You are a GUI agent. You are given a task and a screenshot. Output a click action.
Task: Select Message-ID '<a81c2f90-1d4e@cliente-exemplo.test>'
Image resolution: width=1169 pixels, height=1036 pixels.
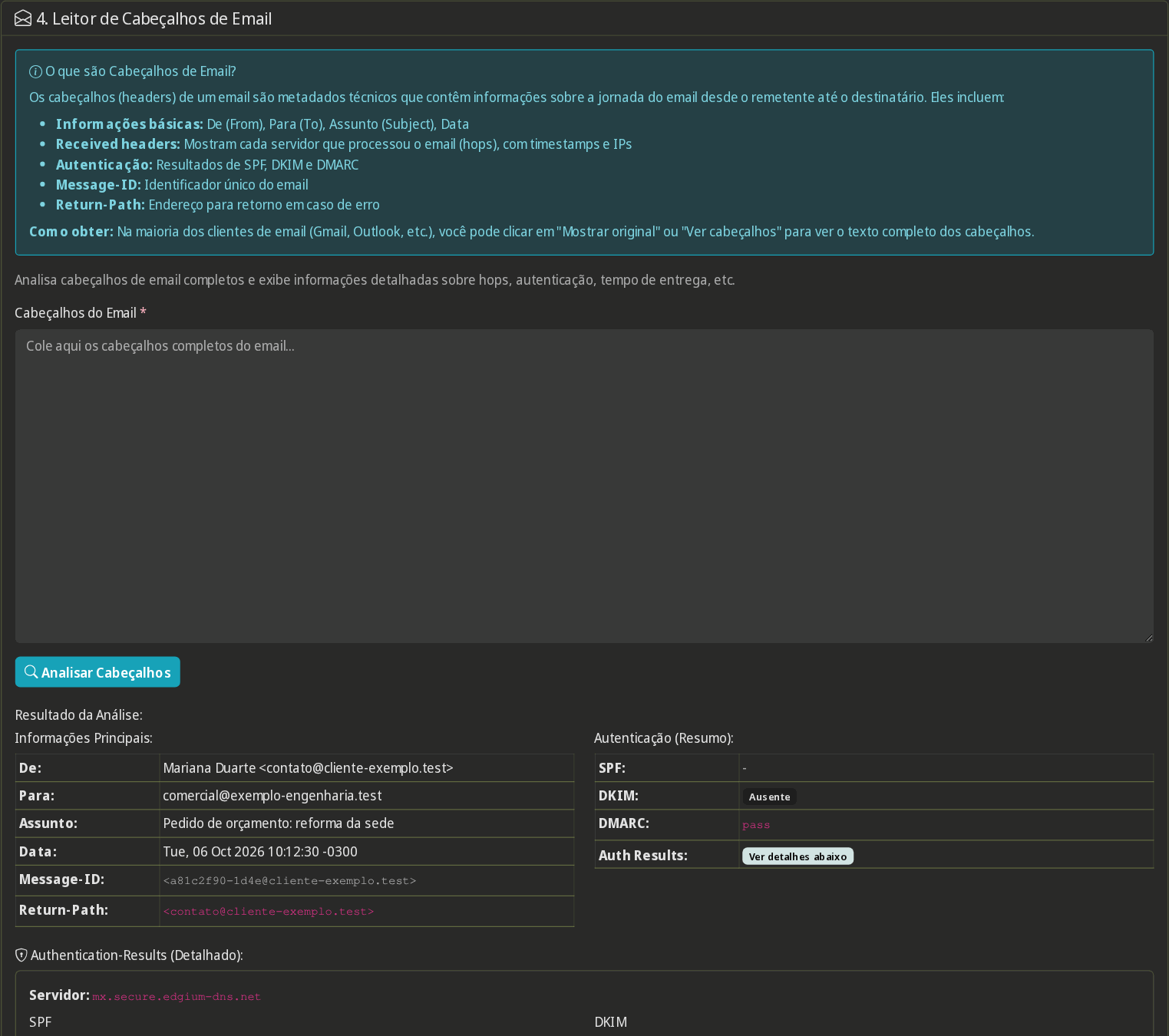click(289, 881)
